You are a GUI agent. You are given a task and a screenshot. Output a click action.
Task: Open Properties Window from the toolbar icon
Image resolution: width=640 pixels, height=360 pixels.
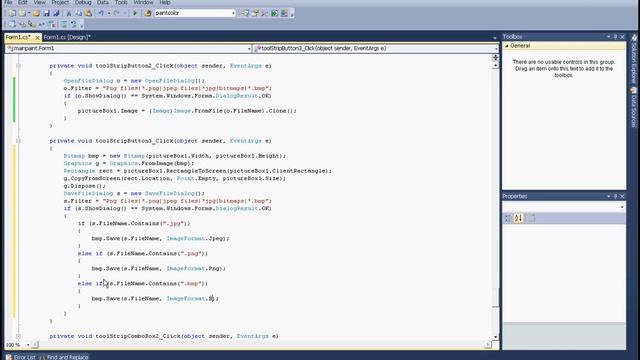(255, 13)
